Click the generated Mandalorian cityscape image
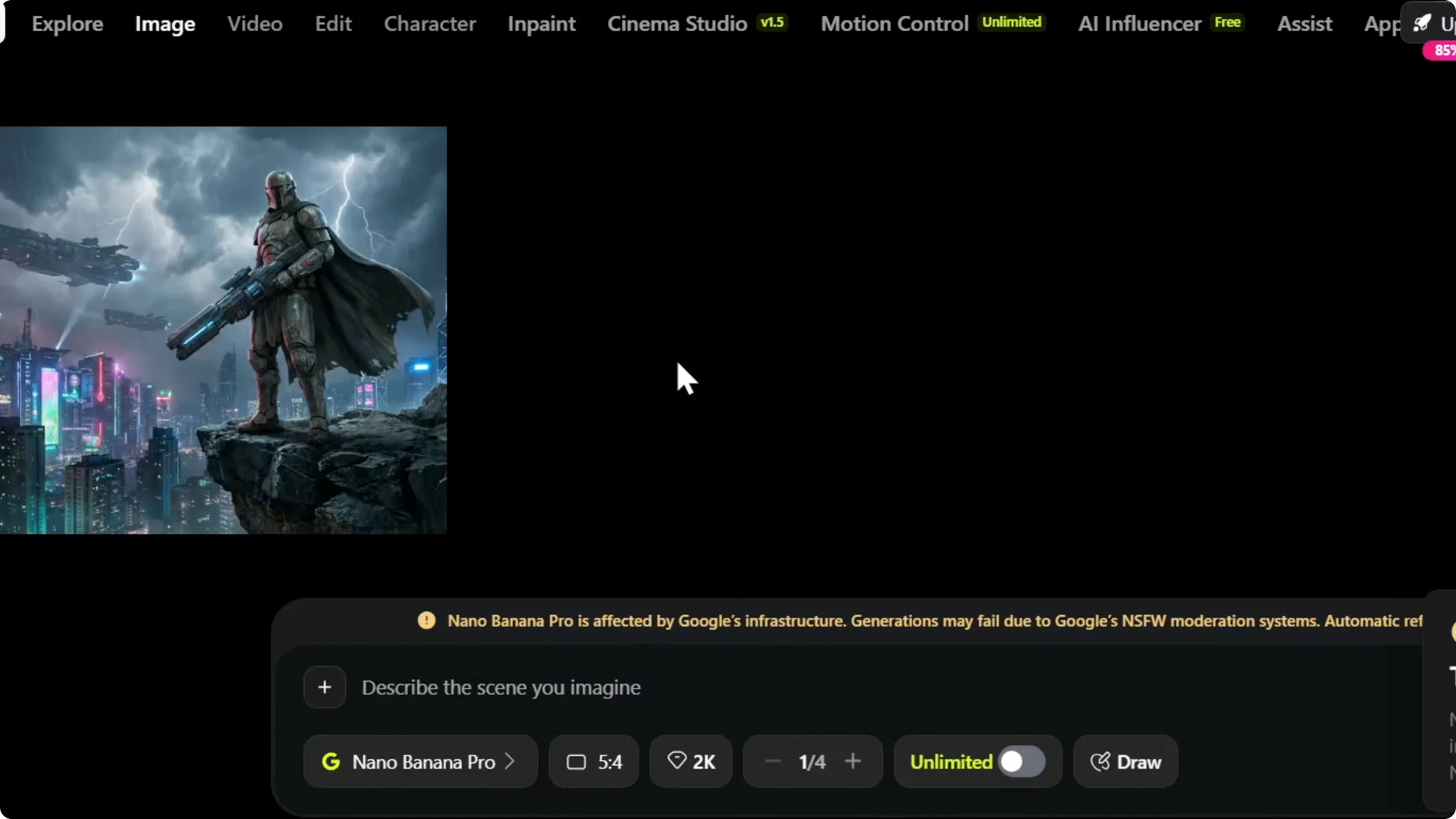 point(223,329)
